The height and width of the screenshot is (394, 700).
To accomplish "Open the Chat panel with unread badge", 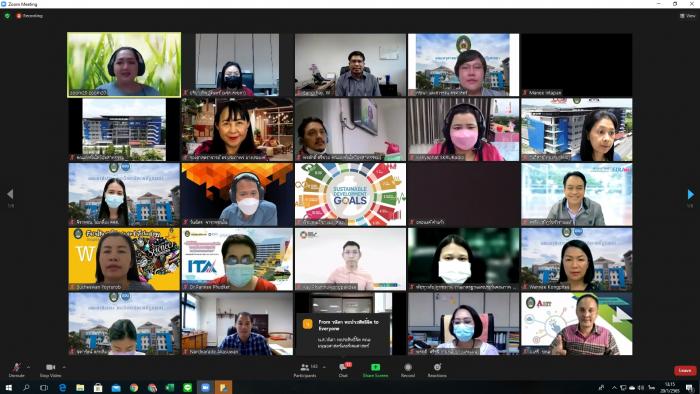I will coord(344,369).
